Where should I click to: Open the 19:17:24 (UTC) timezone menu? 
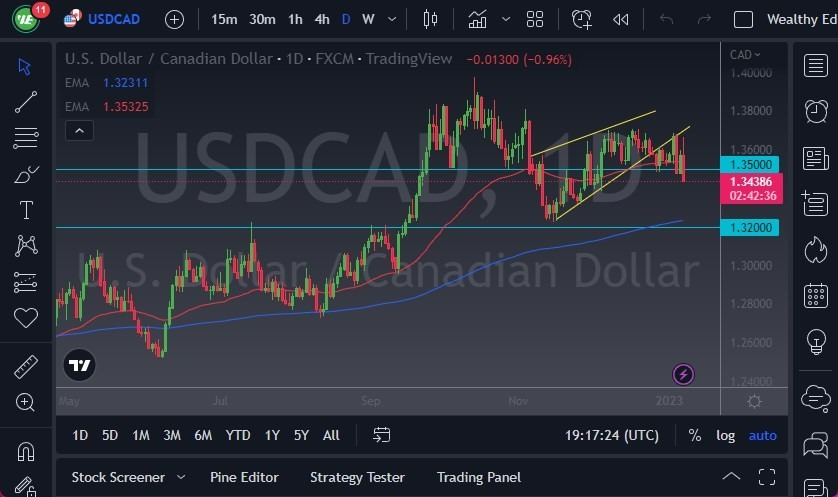[x=611, y=436]
